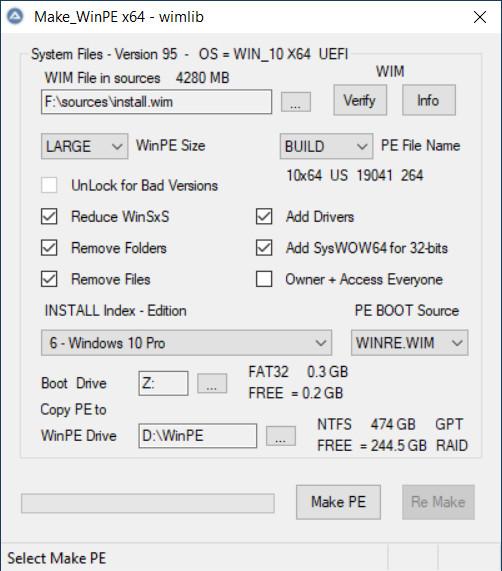Toggle the Remove Folders checkbox

[49, 248]
